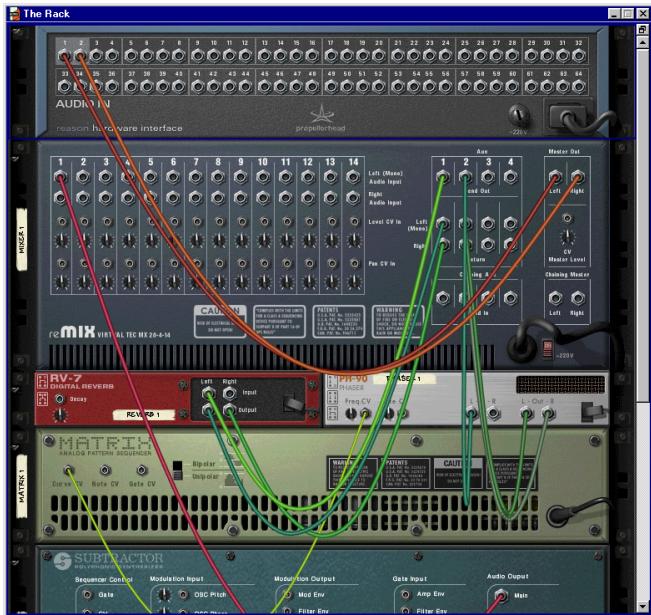
Task: Click mixer Aux Send Out 4 jack
Action: coord(510,177)
